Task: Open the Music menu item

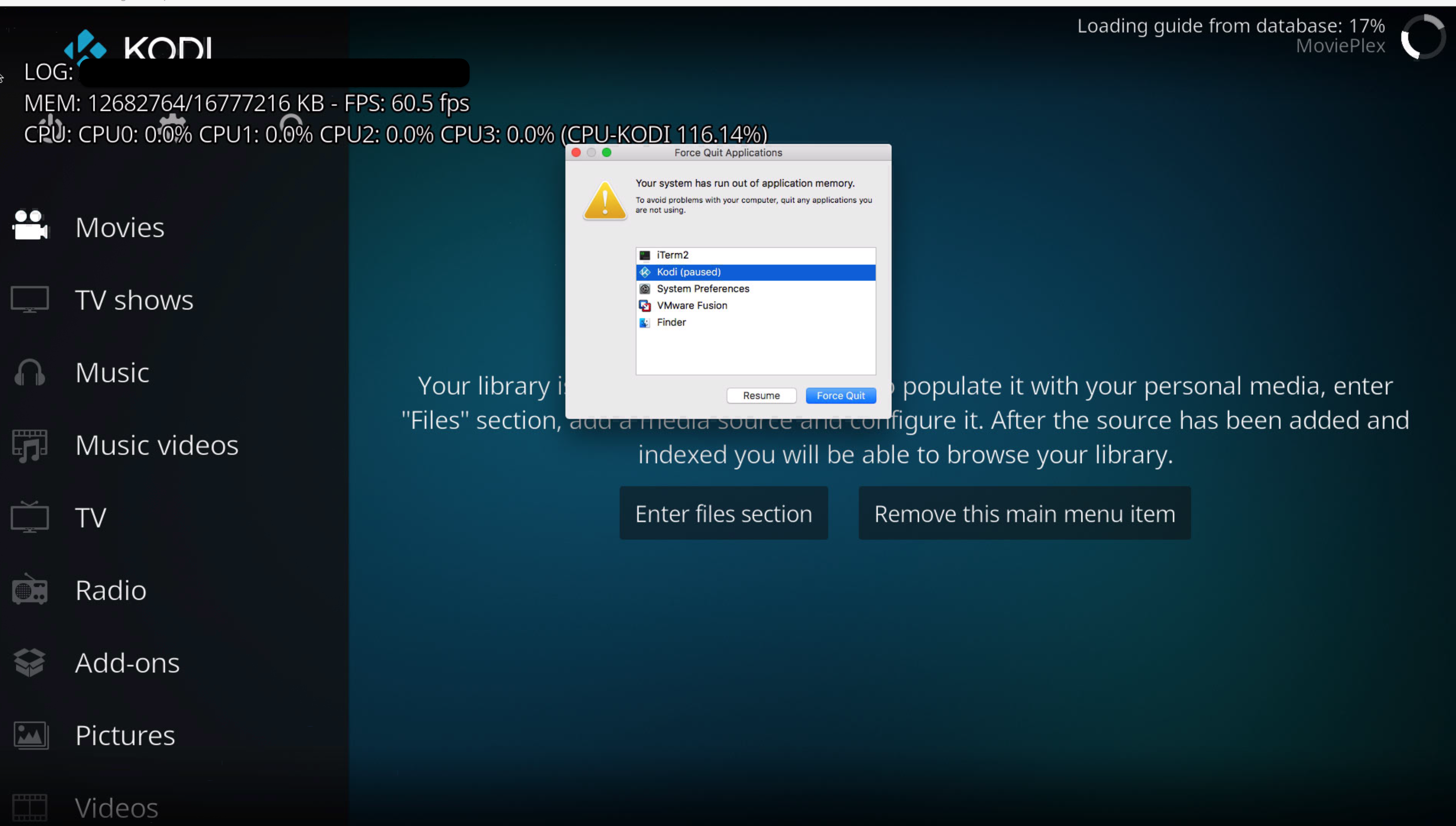Action: pos(112,372)
